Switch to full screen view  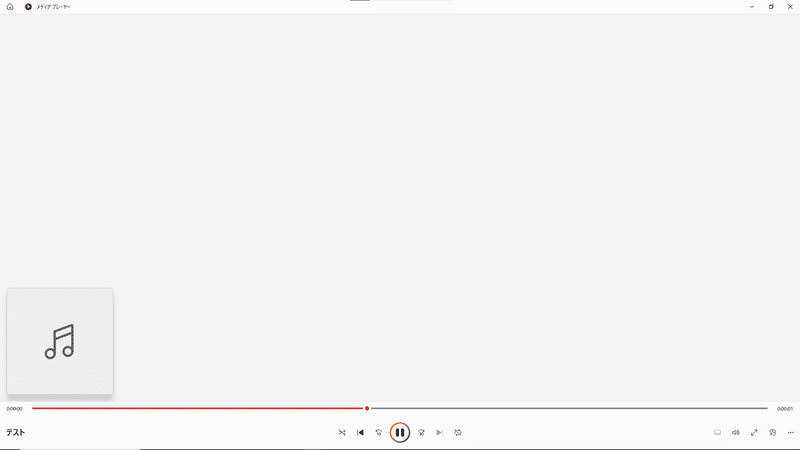tap(754, 433)
